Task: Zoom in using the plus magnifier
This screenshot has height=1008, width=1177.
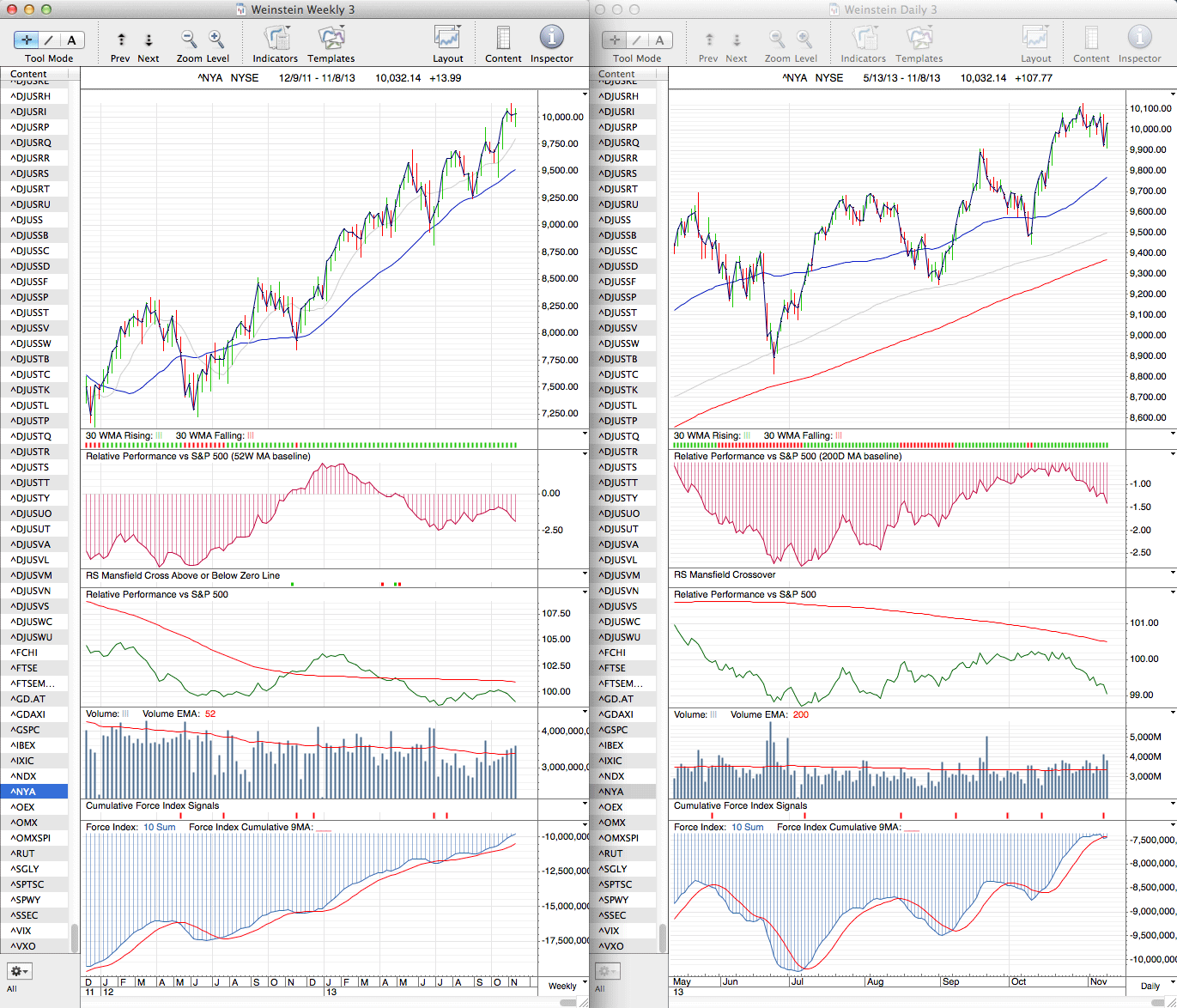Action: (x=216, y=39)
